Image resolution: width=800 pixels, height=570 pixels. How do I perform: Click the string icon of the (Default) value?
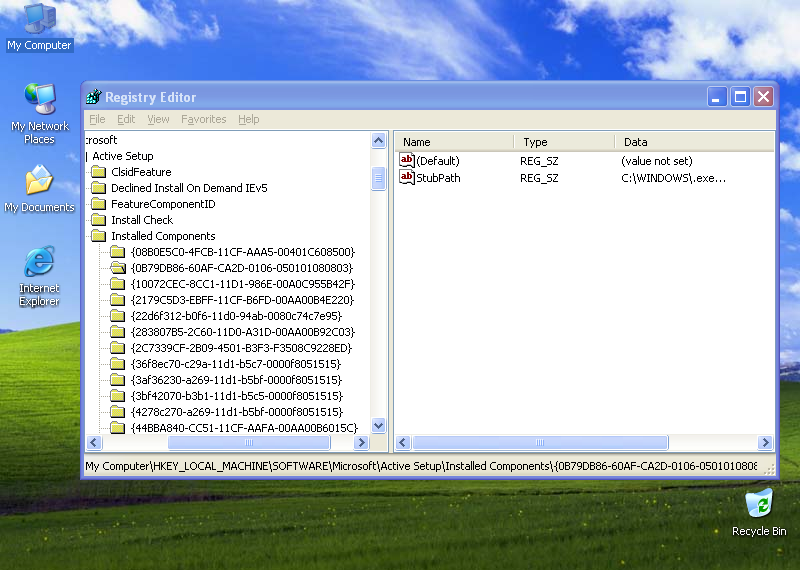[x=407, y=161]
